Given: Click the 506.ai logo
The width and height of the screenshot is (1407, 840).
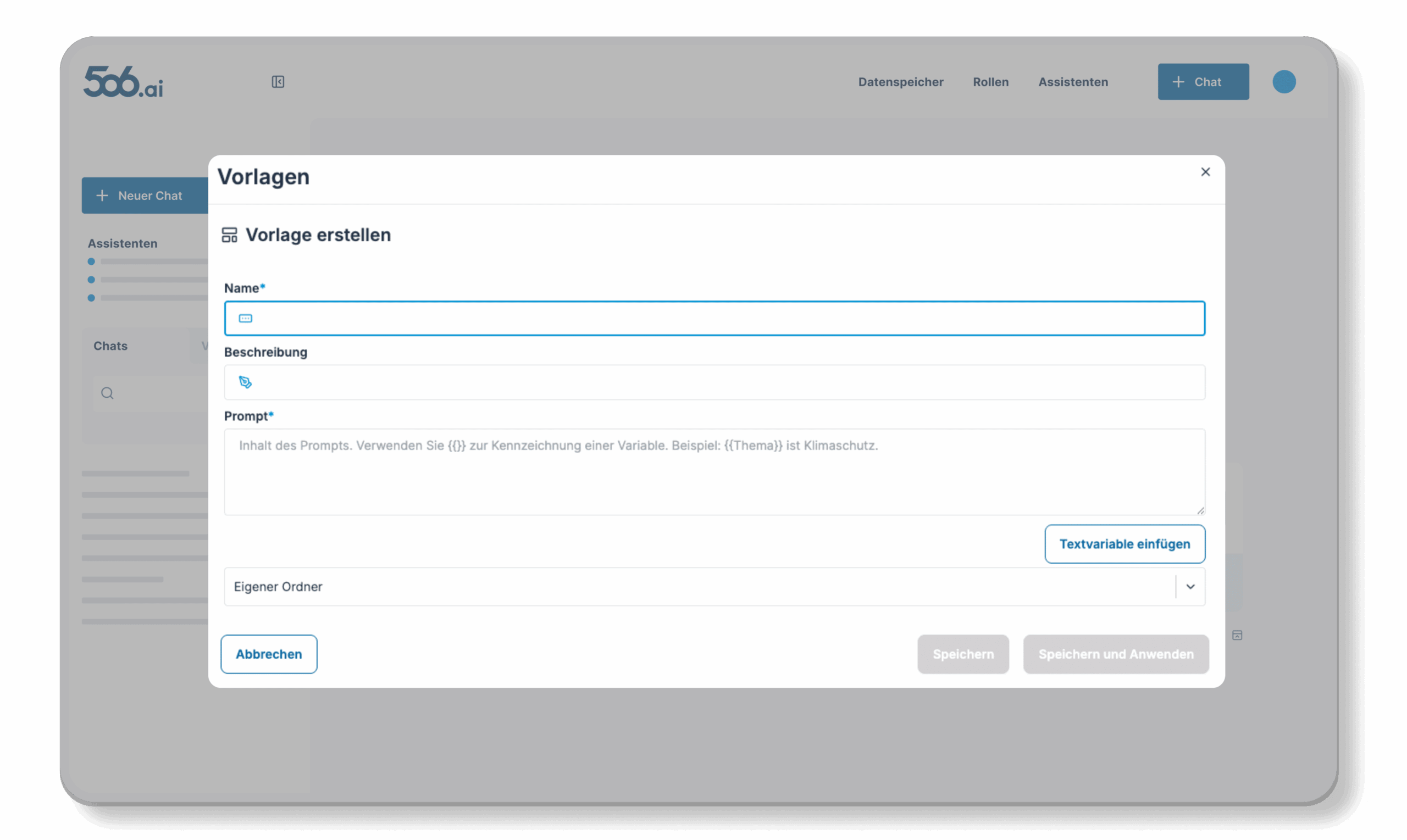Looking at the screenshot, I should point(124,82).
